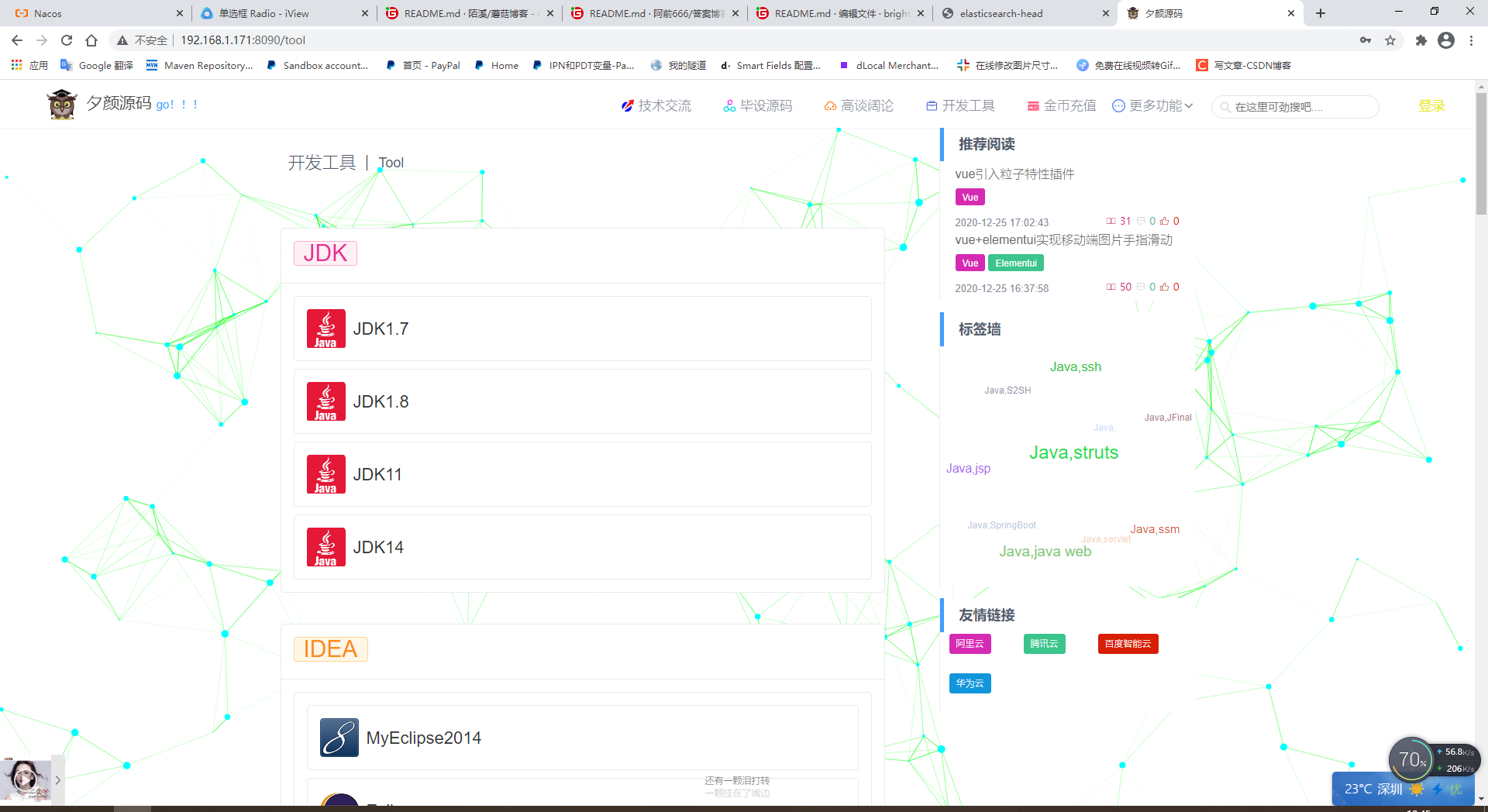Open the 腾讯云 friend link
This screenshot has width=1488, height=812.
pyautogui.click(x=1044, y=644)
